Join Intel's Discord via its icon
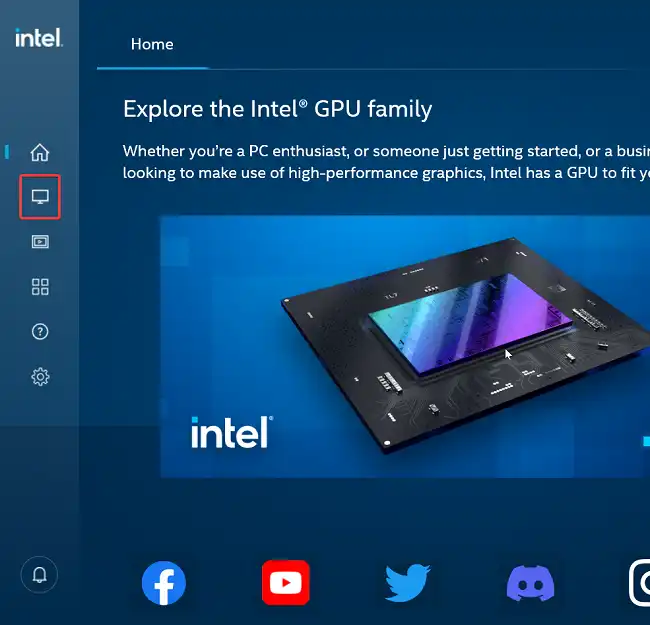Image resolution: width=650 pixels, height=625 pixels. pyautogui.click(x=530, y=583)
